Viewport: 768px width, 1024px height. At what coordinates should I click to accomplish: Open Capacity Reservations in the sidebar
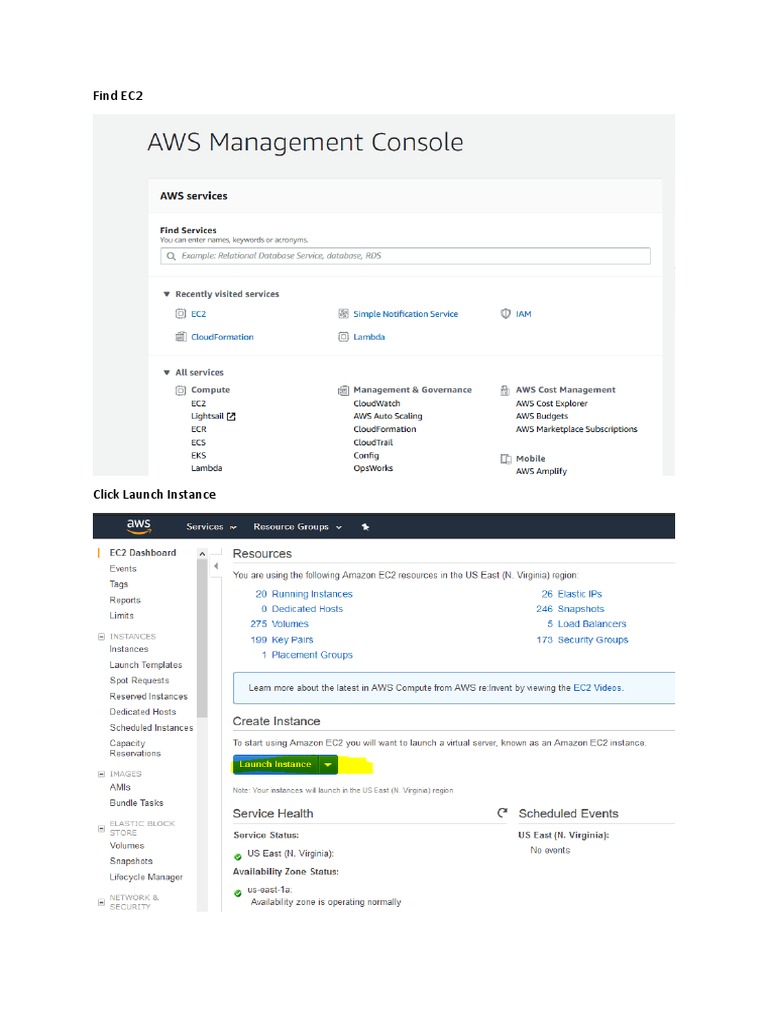(135, 748)
